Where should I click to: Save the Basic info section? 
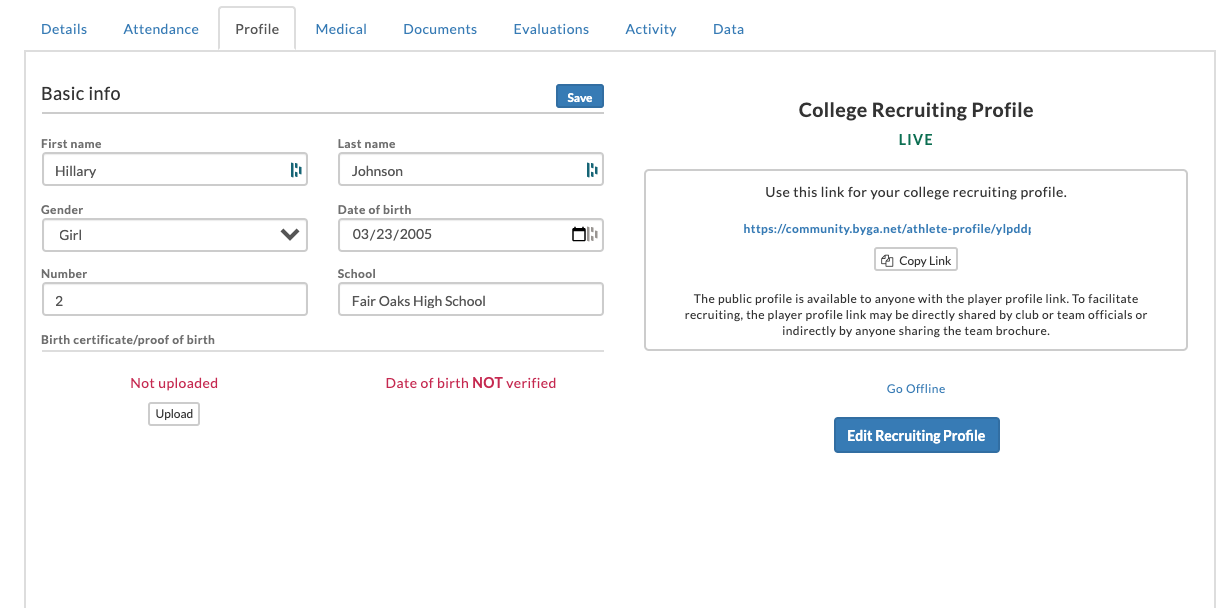click(x=580, y=97)
